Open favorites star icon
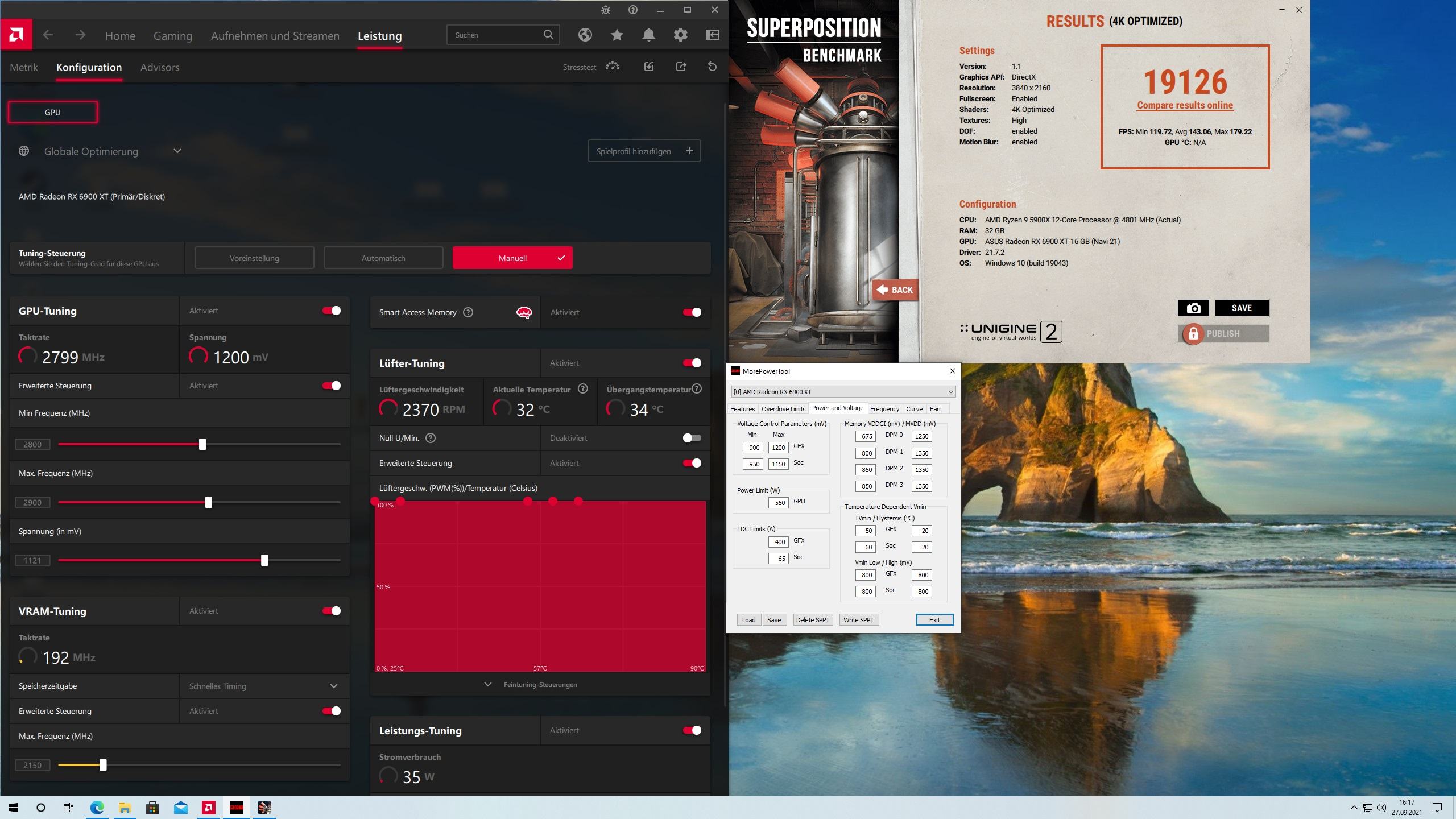Viewport: 1456px width, 819px height. 617,35
